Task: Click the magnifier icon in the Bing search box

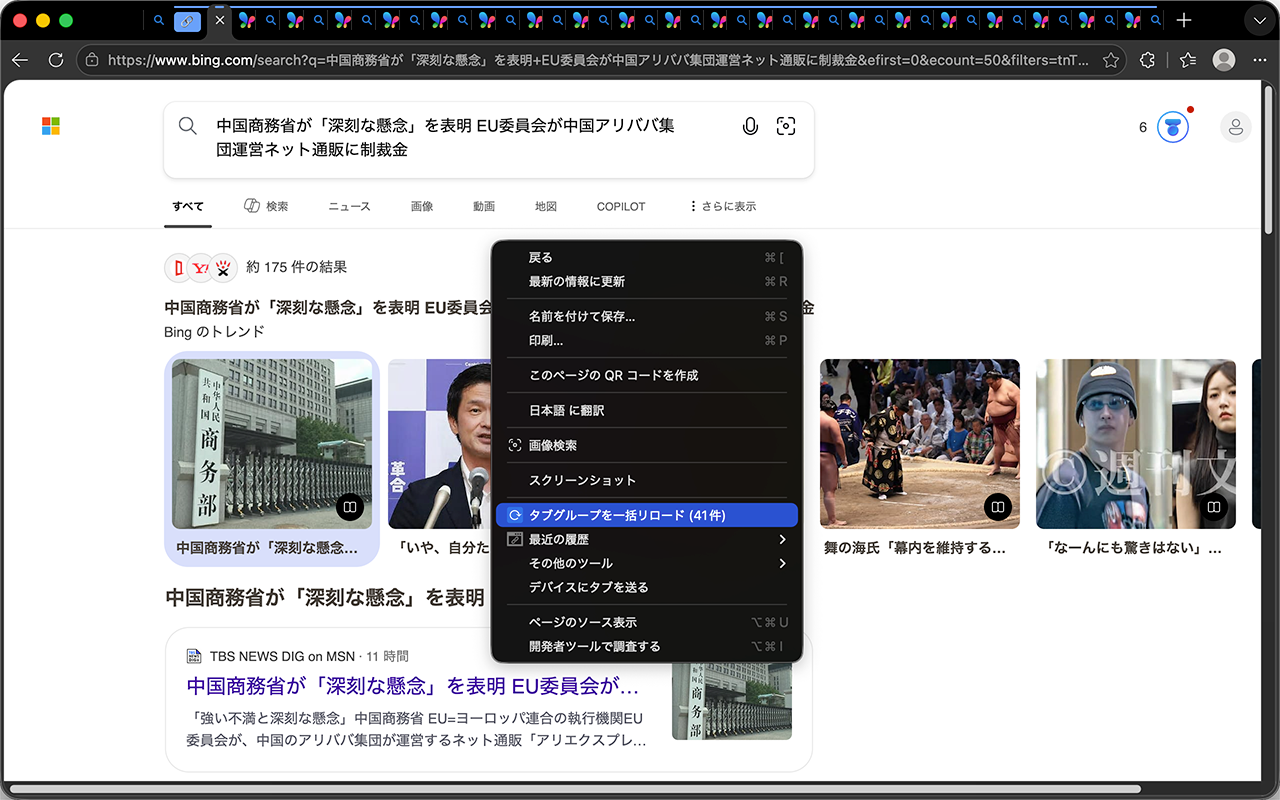Action: click(x=188, y=126)
